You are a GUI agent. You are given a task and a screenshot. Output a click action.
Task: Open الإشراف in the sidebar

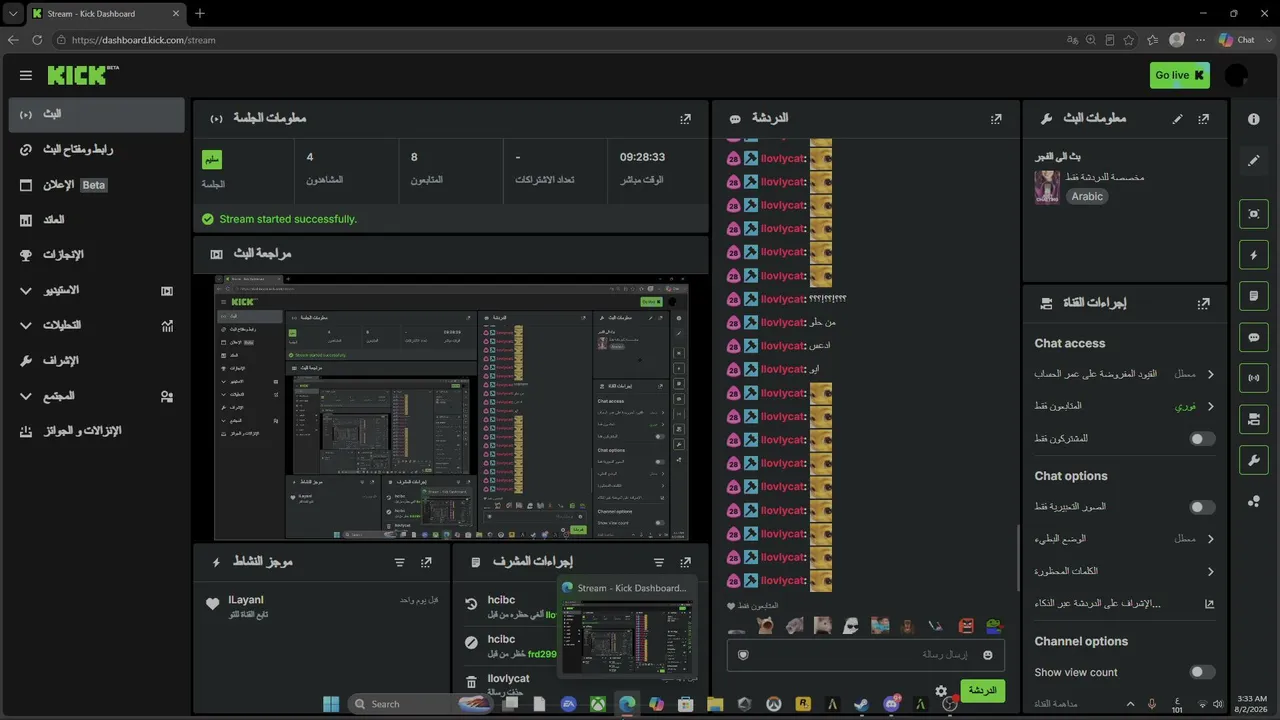(x=96, y=360)
